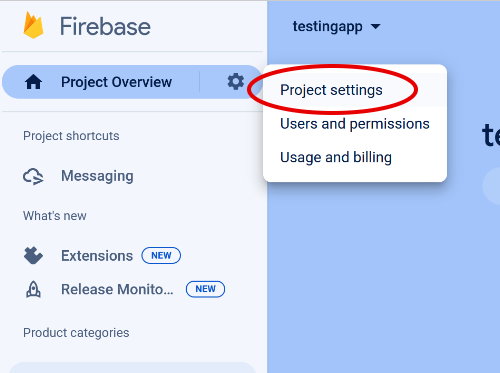This screenshot has height=373, width=500.
Task: Open the settings gear icon
Action: pos(236,82)
